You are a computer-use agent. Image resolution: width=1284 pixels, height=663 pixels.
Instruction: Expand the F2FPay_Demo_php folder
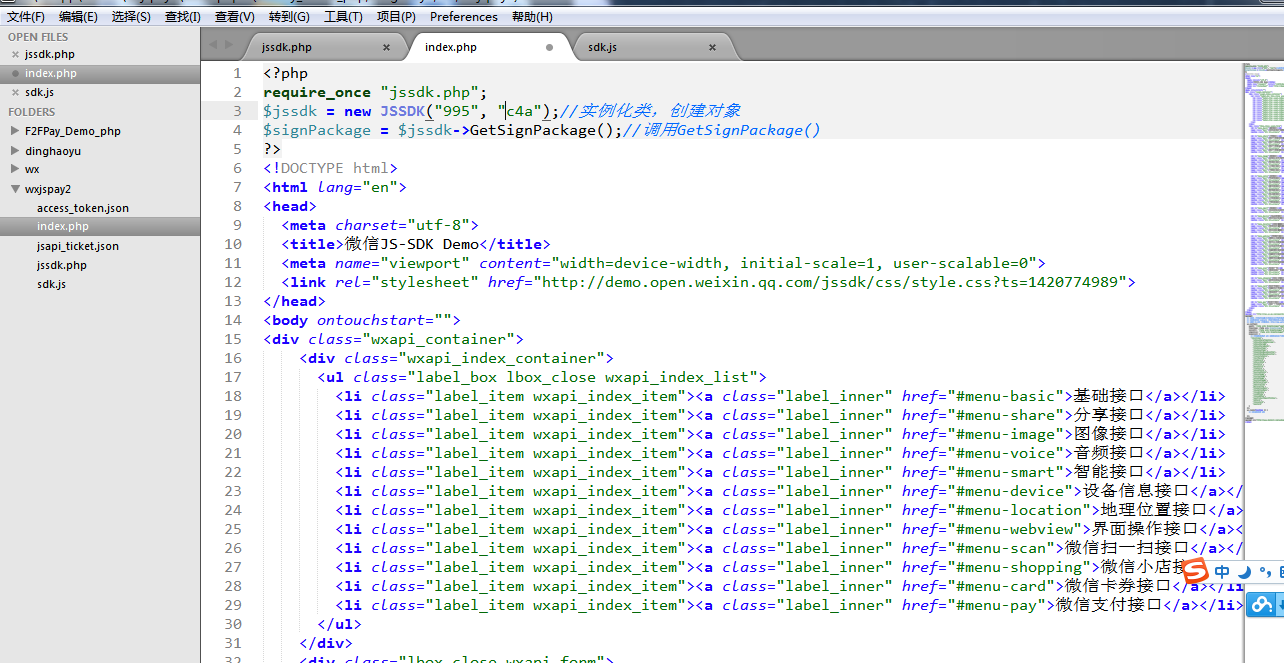coord(14,131)
